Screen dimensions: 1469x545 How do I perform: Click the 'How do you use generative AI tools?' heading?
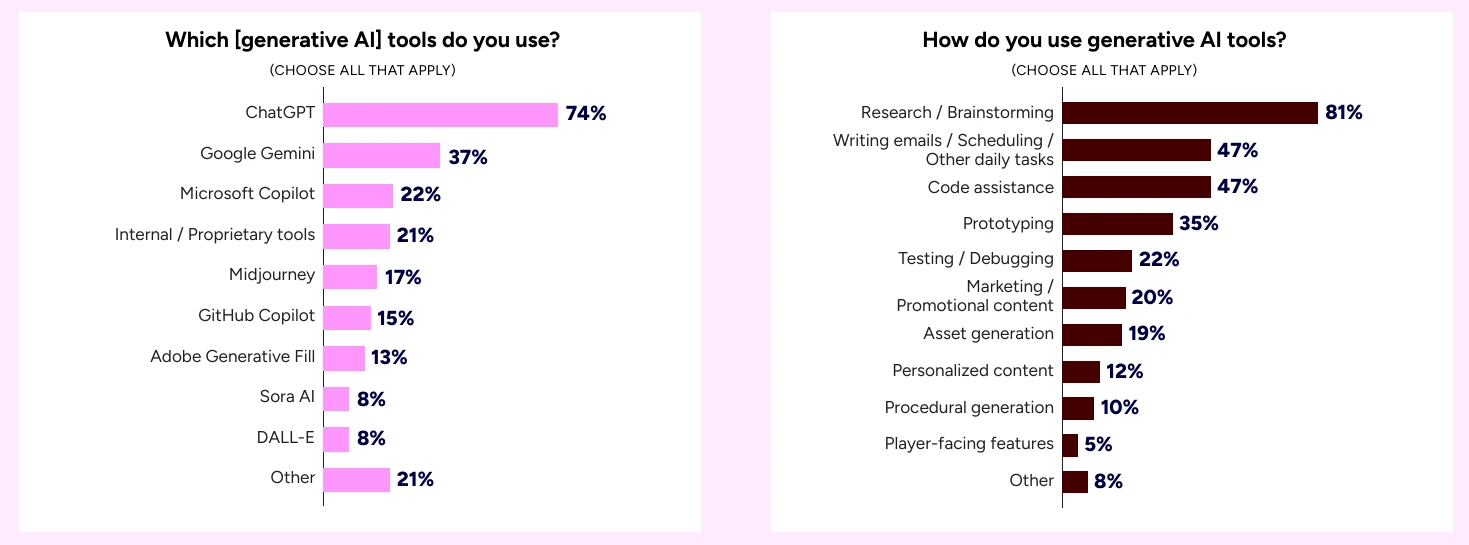(1104, 41)
